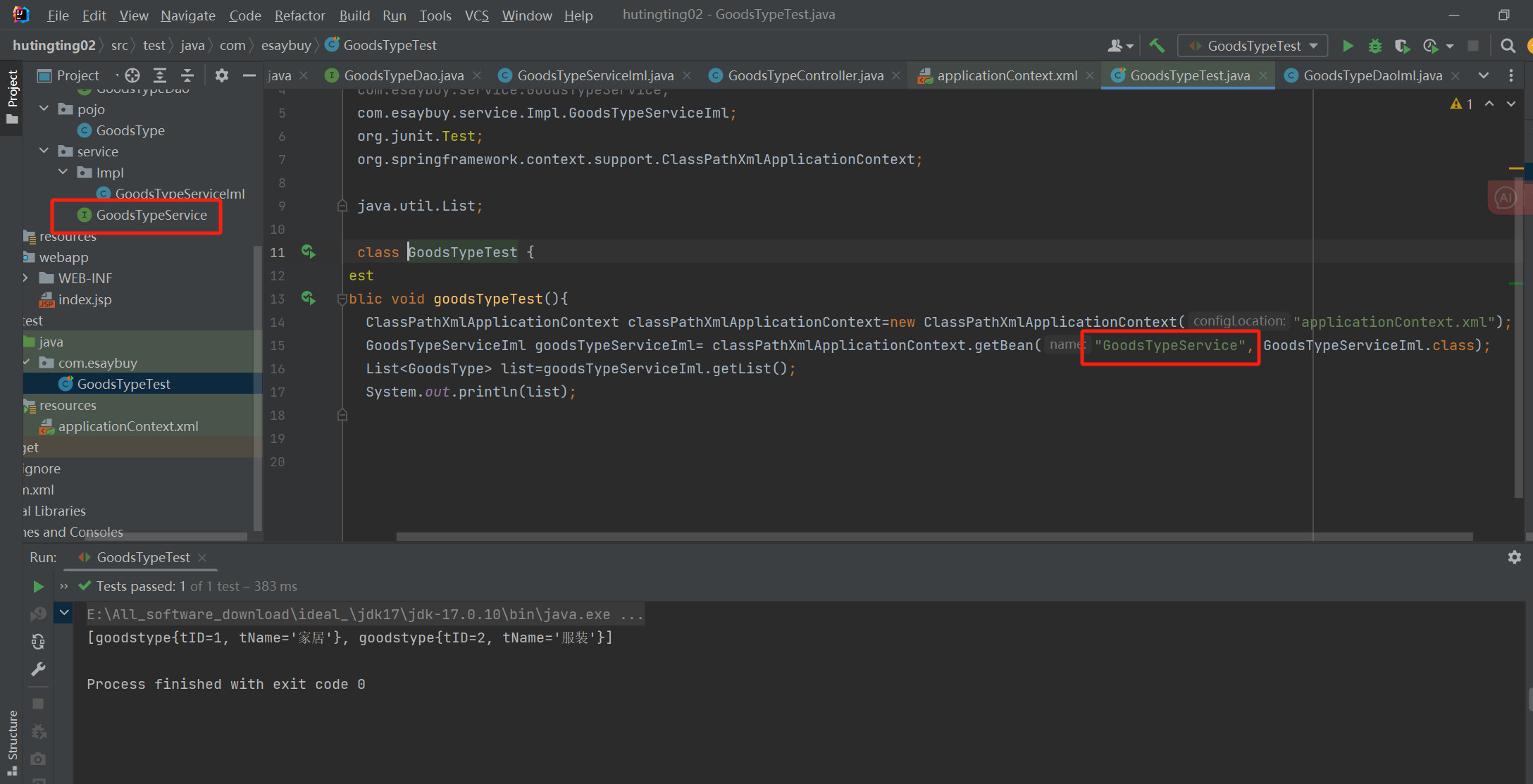The image size is (1533, 784).
Task: Click the Search Everywhere magnifier icon
Action: [x=1508, y=46]
